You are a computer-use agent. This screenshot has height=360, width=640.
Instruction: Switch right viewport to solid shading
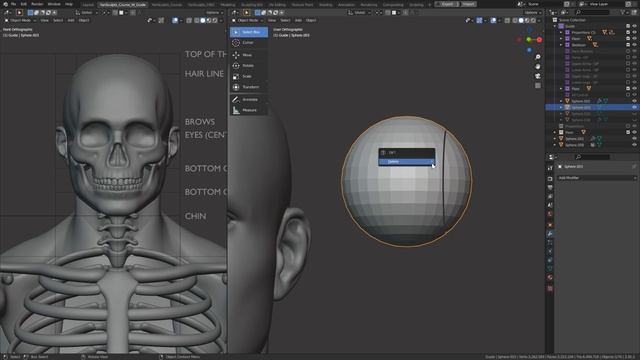pyautogui.click(x=521, y=20)
